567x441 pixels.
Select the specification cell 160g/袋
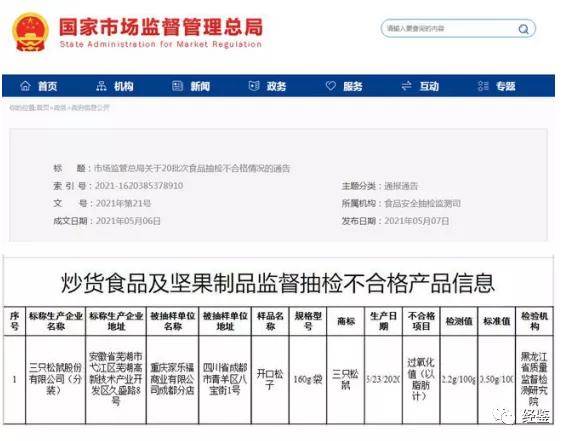point(308,380)
